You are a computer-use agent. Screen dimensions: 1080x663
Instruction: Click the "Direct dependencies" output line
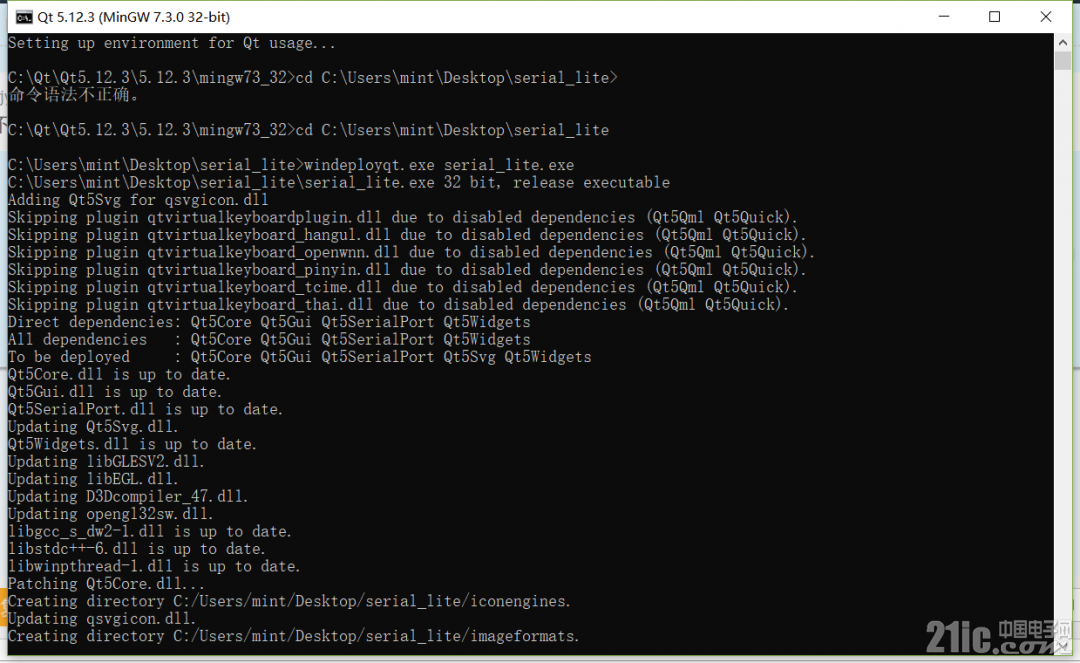point(269,322)
